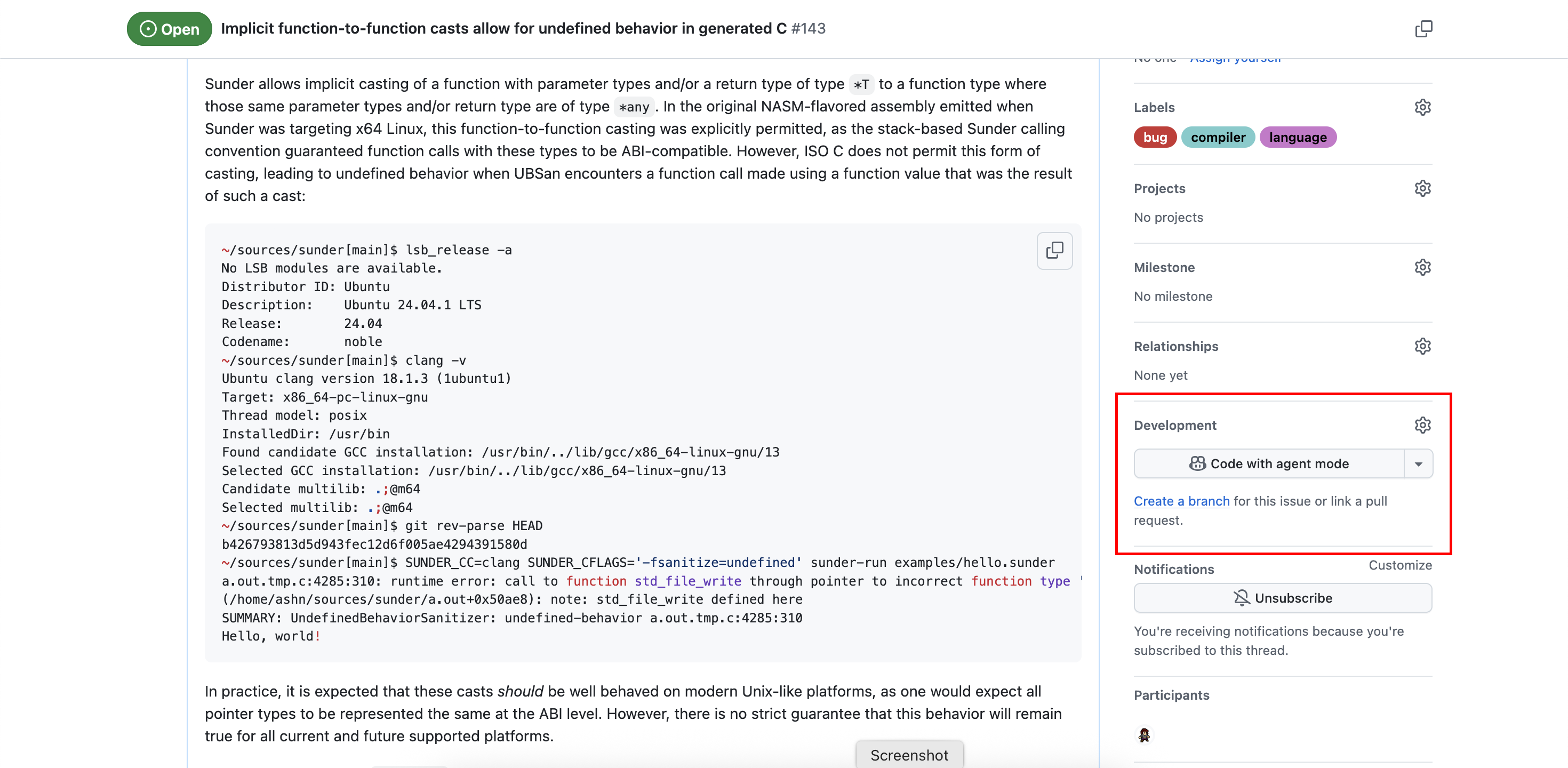Open Relationships settings gear
Screen dimensions: 1568x768
1422,346
